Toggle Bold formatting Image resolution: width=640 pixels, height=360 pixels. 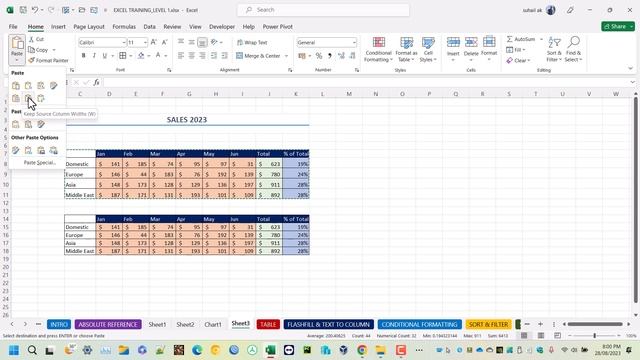point(84,56)
